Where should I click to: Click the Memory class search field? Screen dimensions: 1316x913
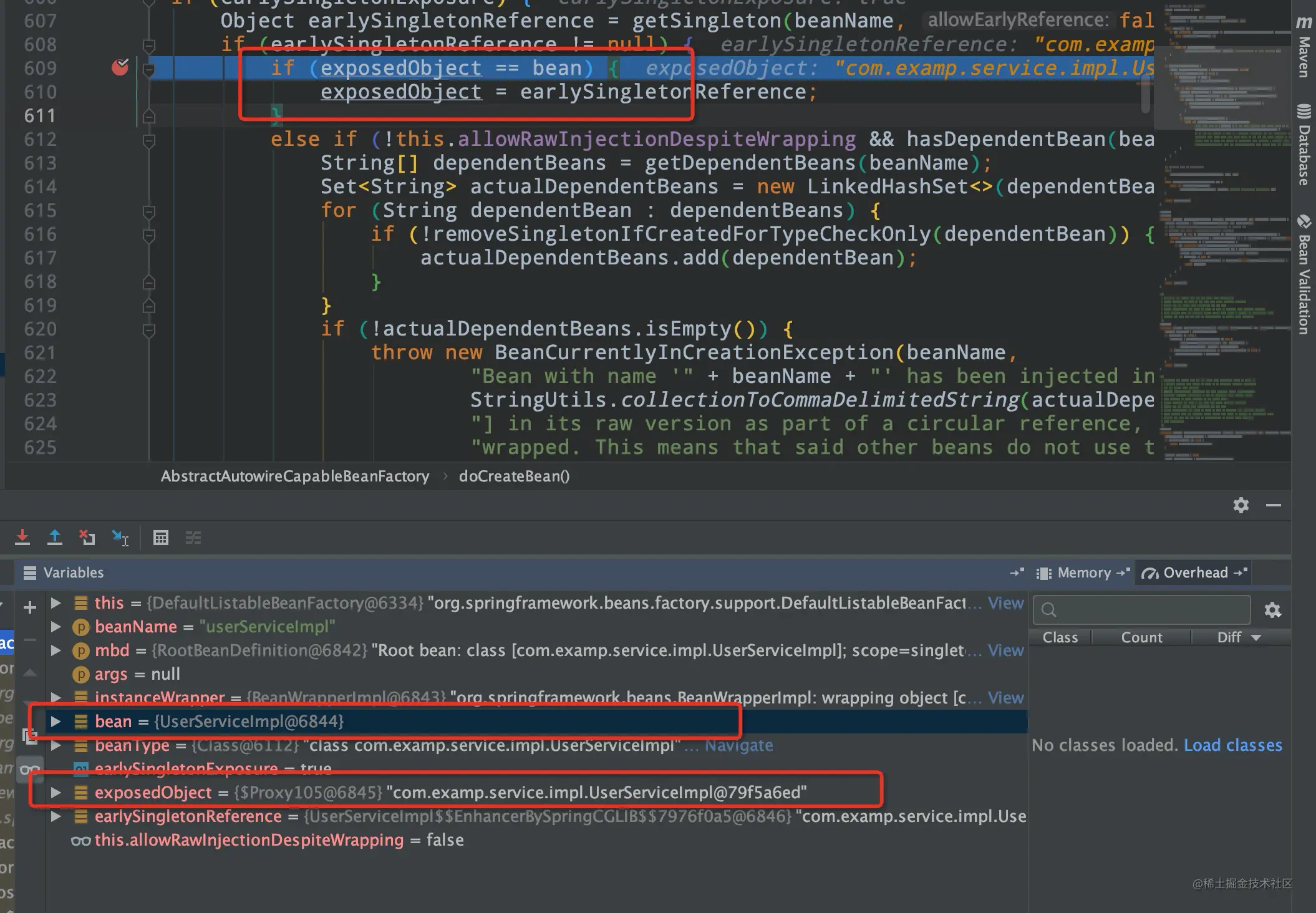click(x=1141, y=609)
